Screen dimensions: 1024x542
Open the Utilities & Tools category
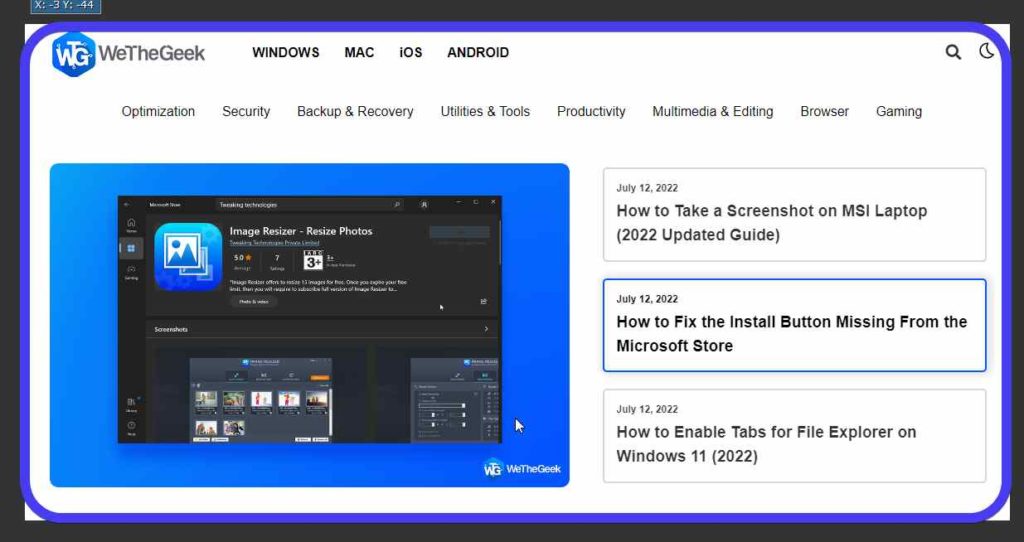(485, 112)
